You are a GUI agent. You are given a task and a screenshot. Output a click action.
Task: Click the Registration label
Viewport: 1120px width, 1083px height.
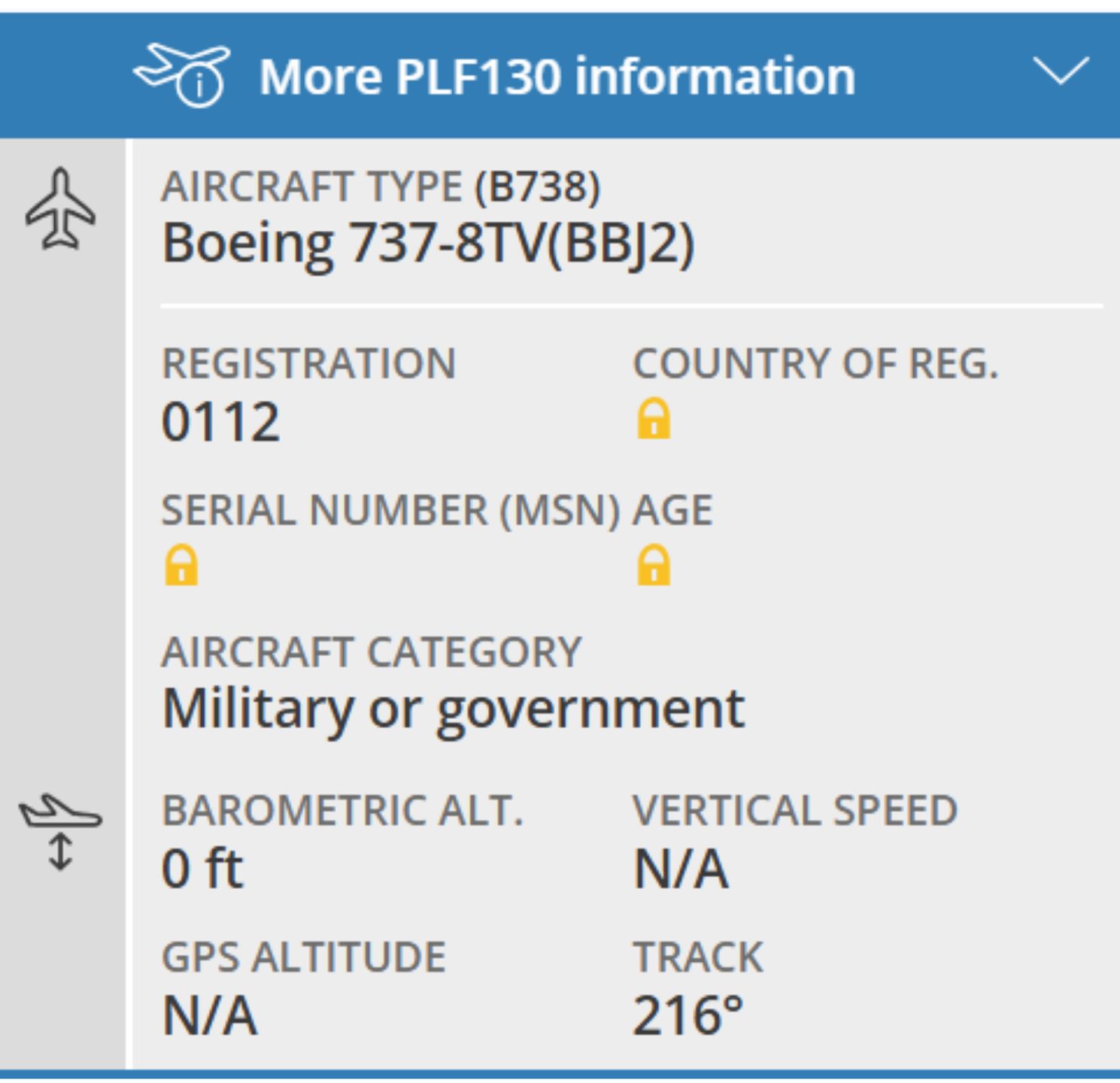point(308,364)
